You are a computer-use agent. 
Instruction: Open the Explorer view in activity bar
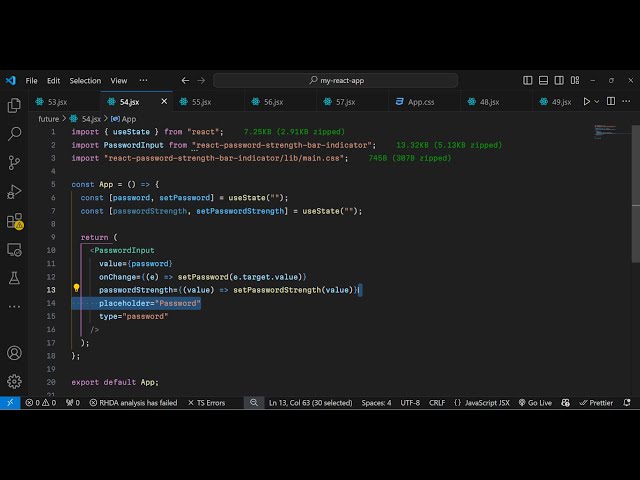(x=14, y=105)
